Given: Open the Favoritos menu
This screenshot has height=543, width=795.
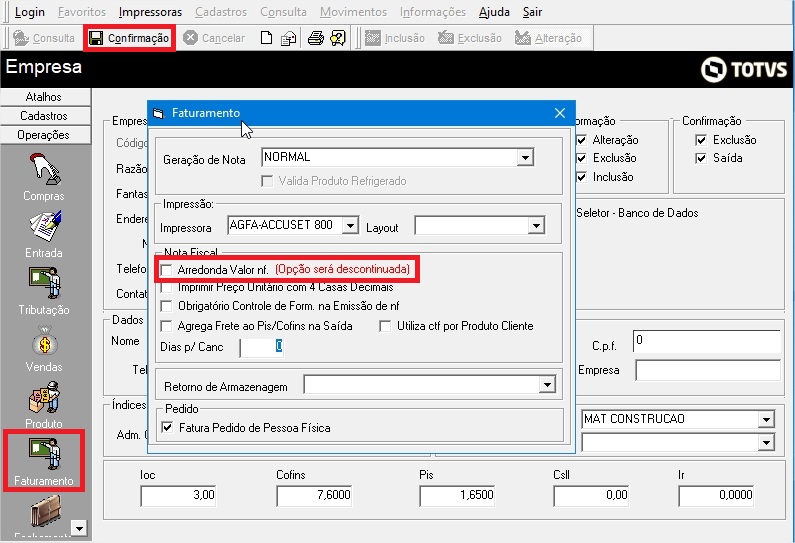Looking at the screenshot, I should 82,12.
